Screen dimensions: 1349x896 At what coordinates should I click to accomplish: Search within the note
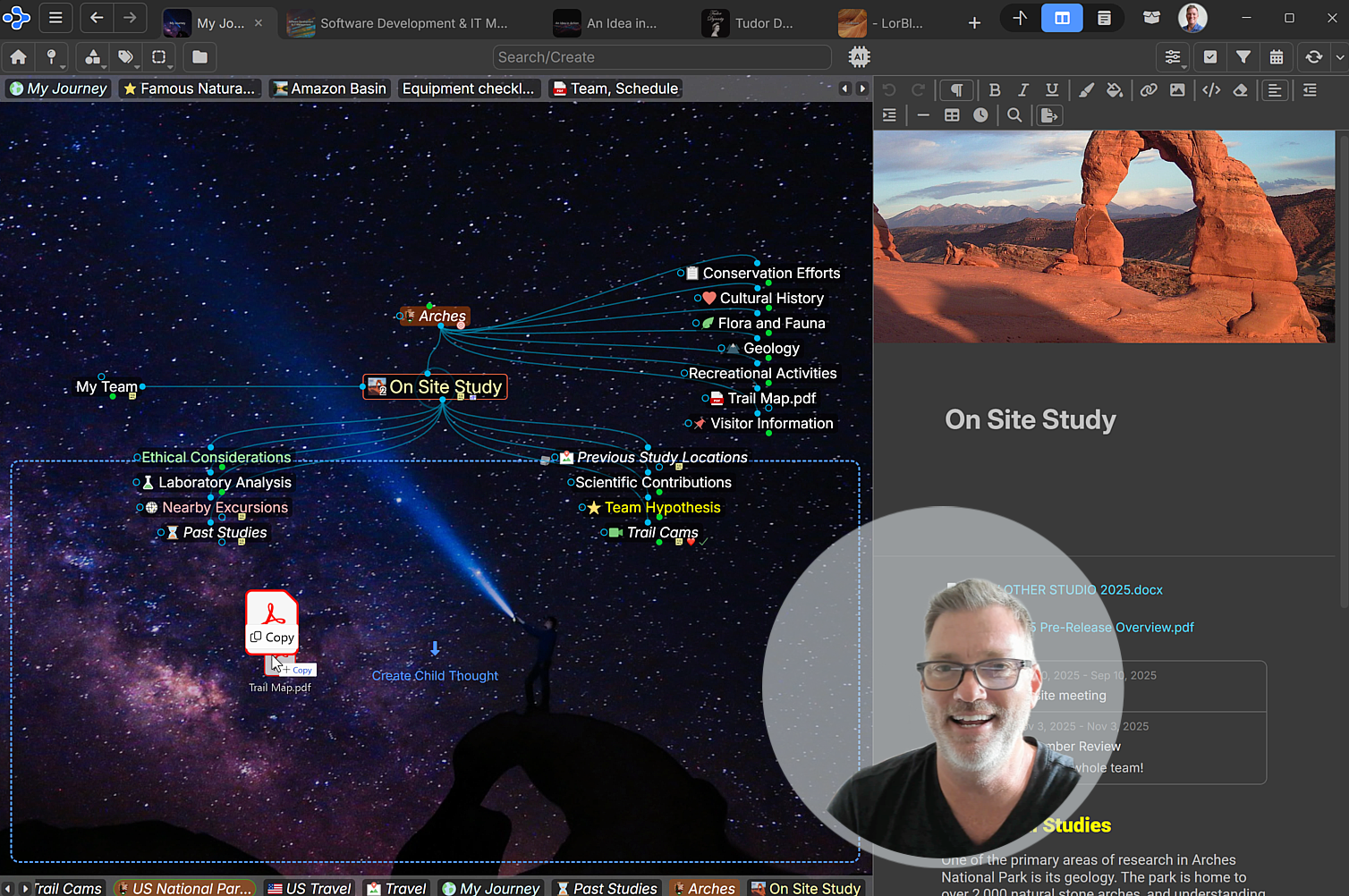[1014, 115]
